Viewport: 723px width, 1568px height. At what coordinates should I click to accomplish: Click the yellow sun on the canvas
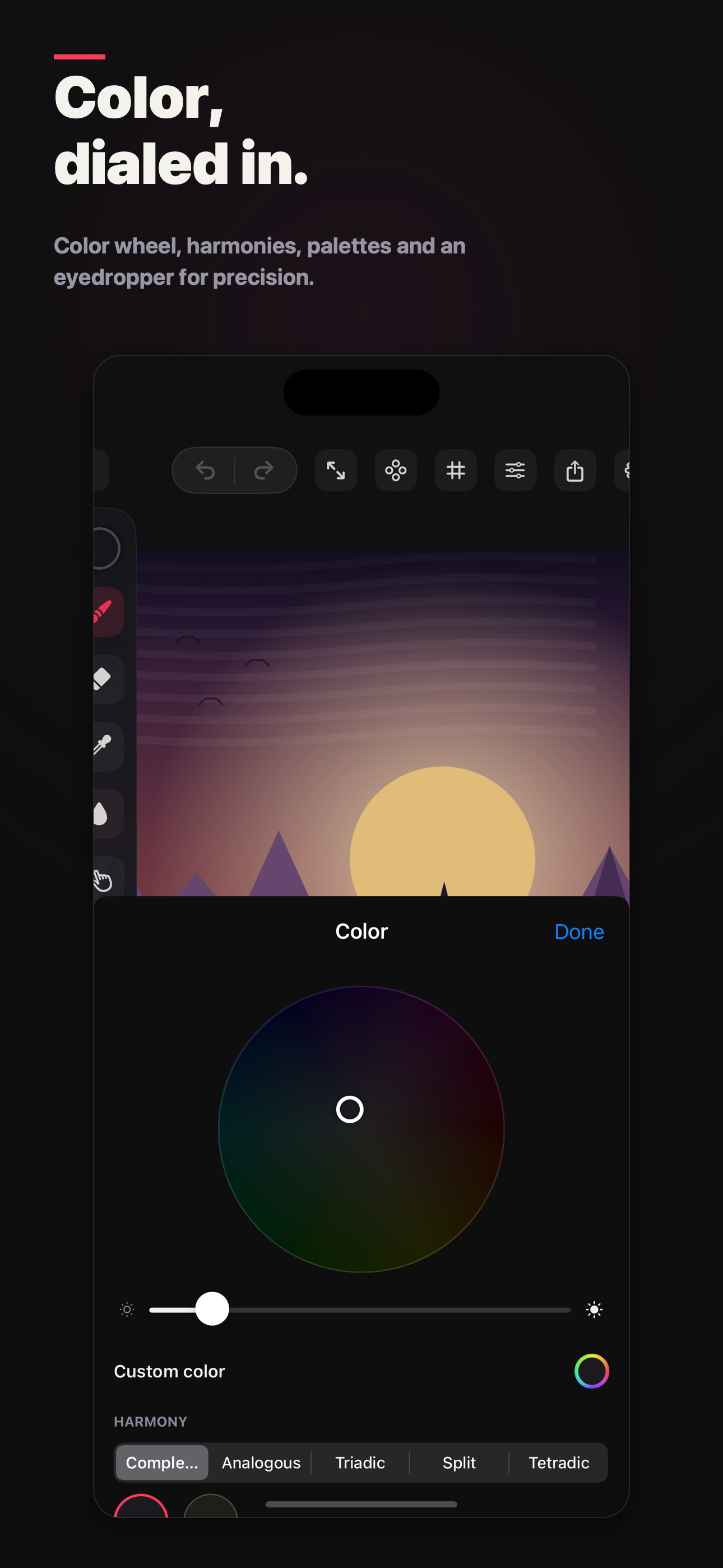click(442, 831)
